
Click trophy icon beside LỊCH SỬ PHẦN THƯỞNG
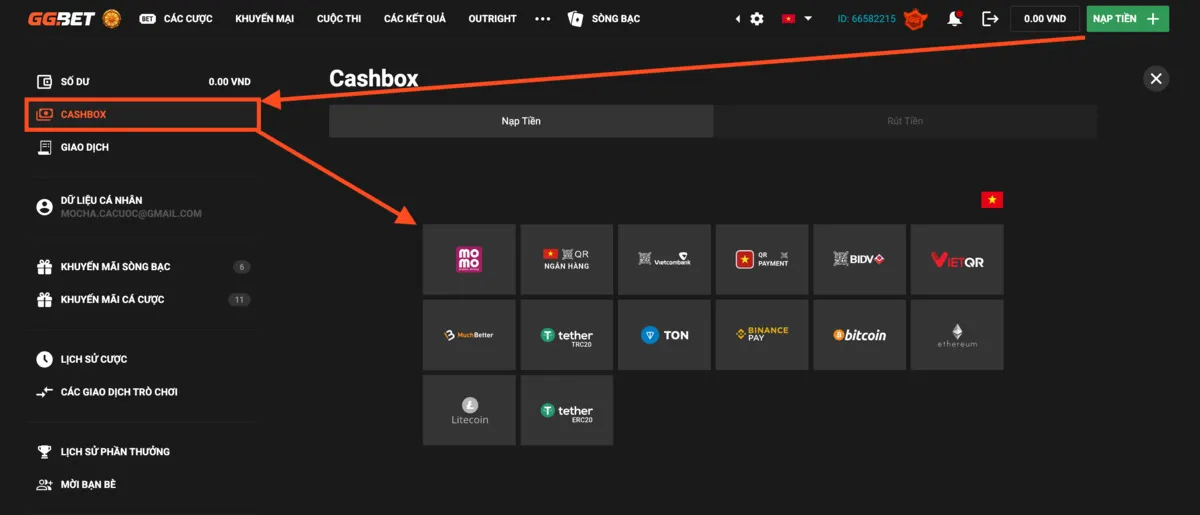tap(44, 451)
